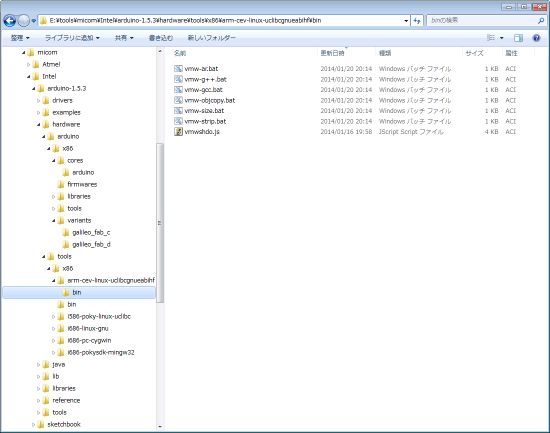Select the reference folder icon

[x=46, y=400]
